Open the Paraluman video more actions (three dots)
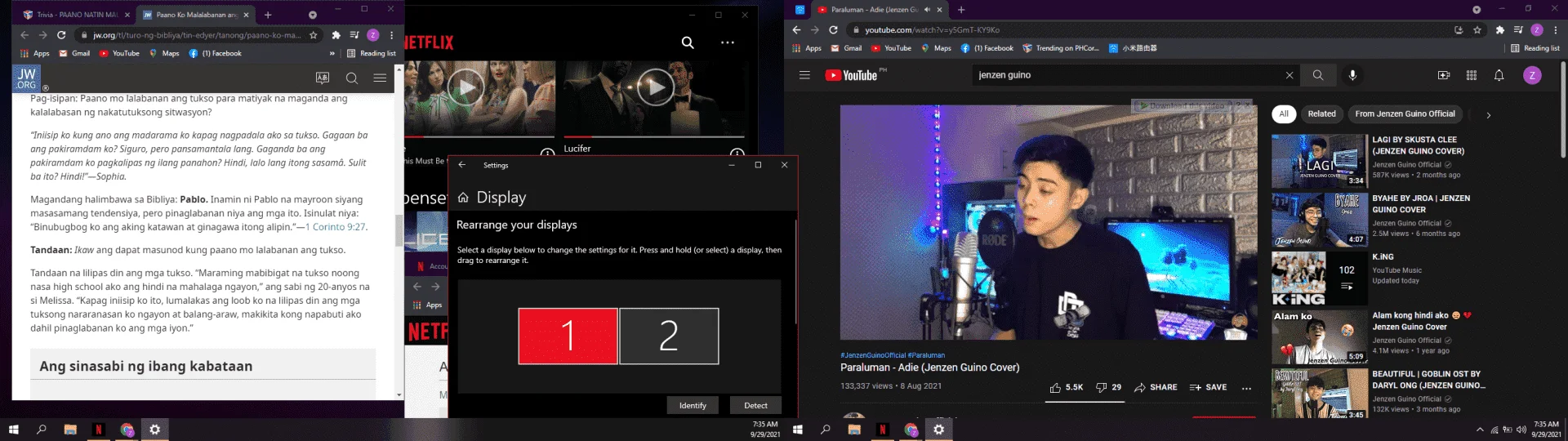 1246,388
